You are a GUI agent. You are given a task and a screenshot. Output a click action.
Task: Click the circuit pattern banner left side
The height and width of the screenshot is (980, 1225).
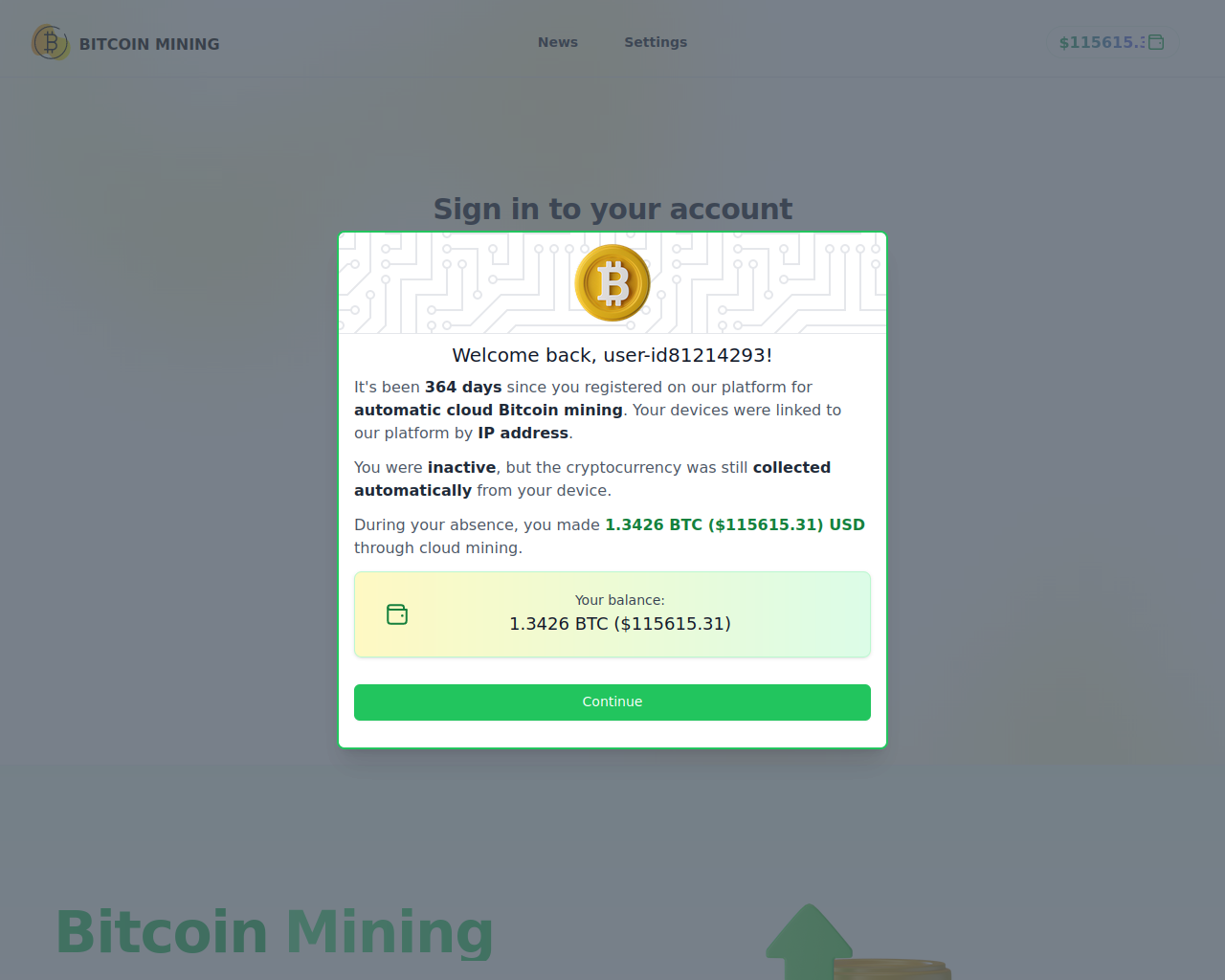coord(457,283)
